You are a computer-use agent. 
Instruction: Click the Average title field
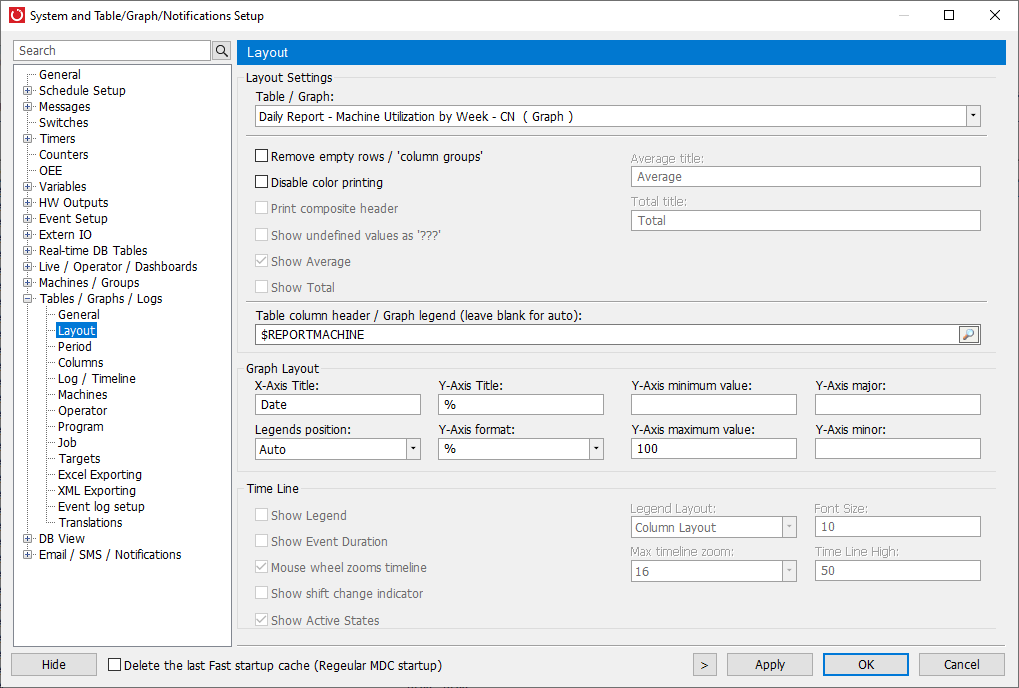pos(805,177)
